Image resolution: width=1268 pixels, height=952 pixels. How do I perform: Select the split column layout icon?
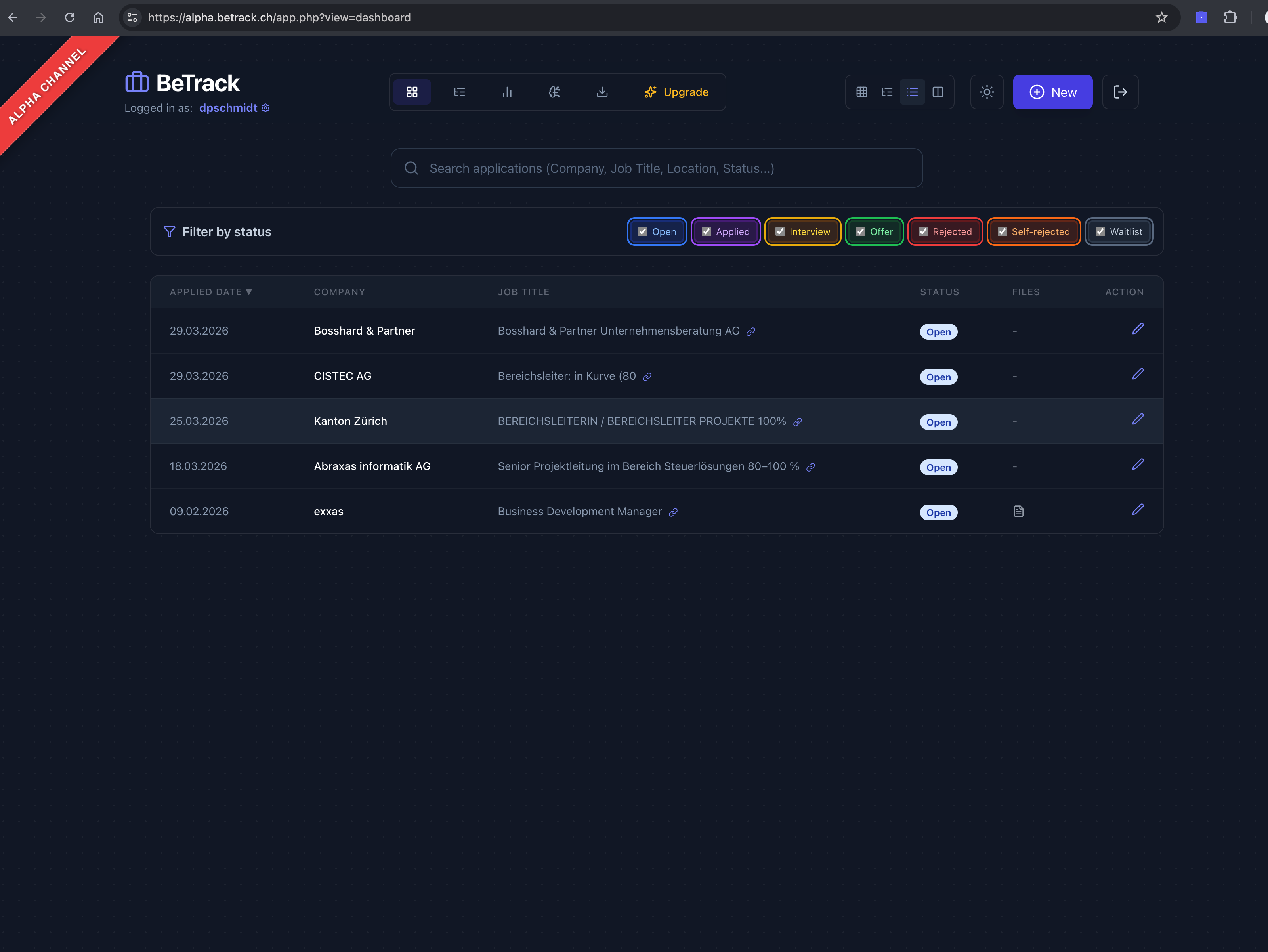coord(938,92)
